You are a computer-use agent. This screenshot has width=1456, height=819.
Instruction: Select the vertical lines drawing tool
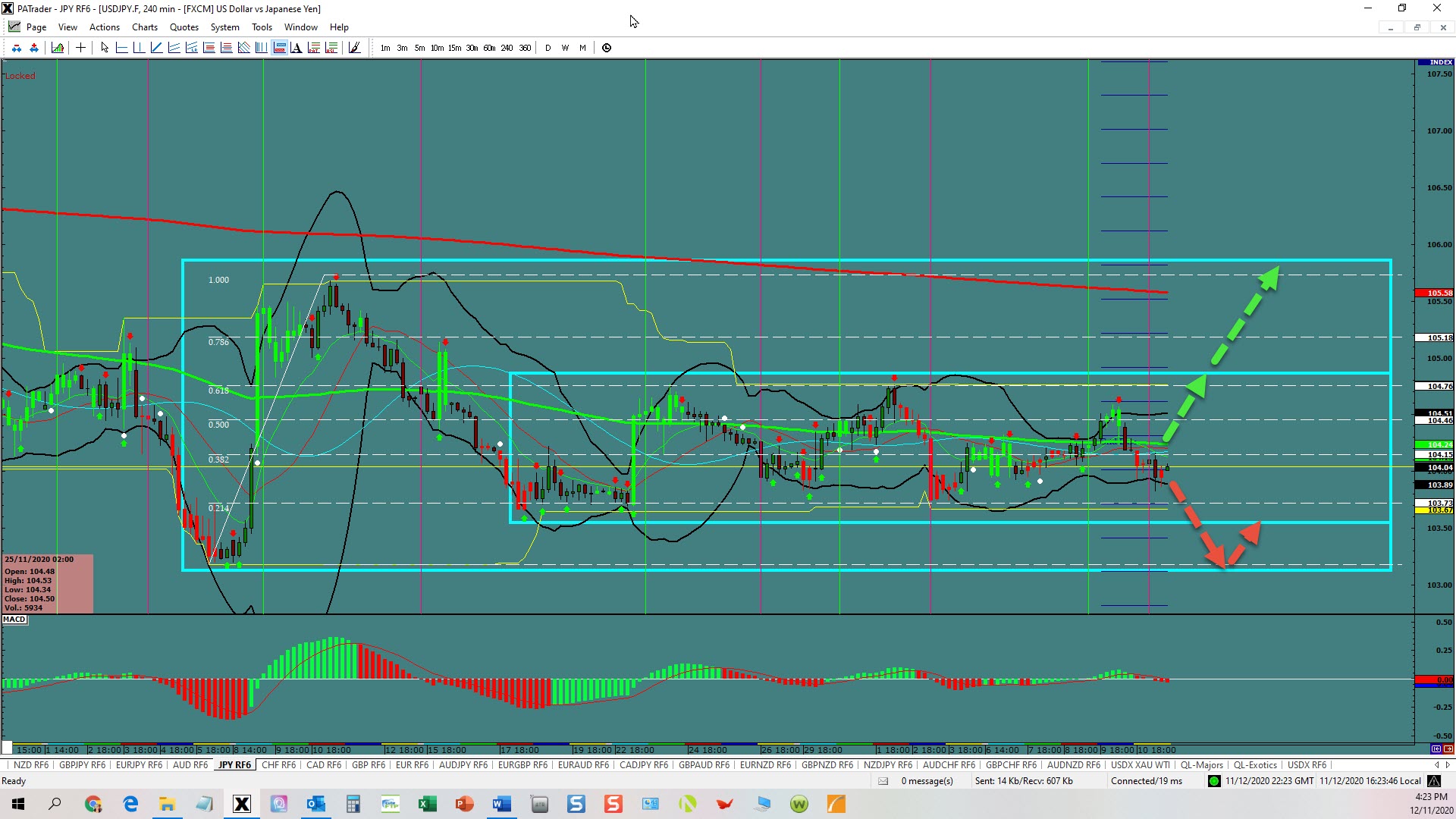[x=261, y=48]
